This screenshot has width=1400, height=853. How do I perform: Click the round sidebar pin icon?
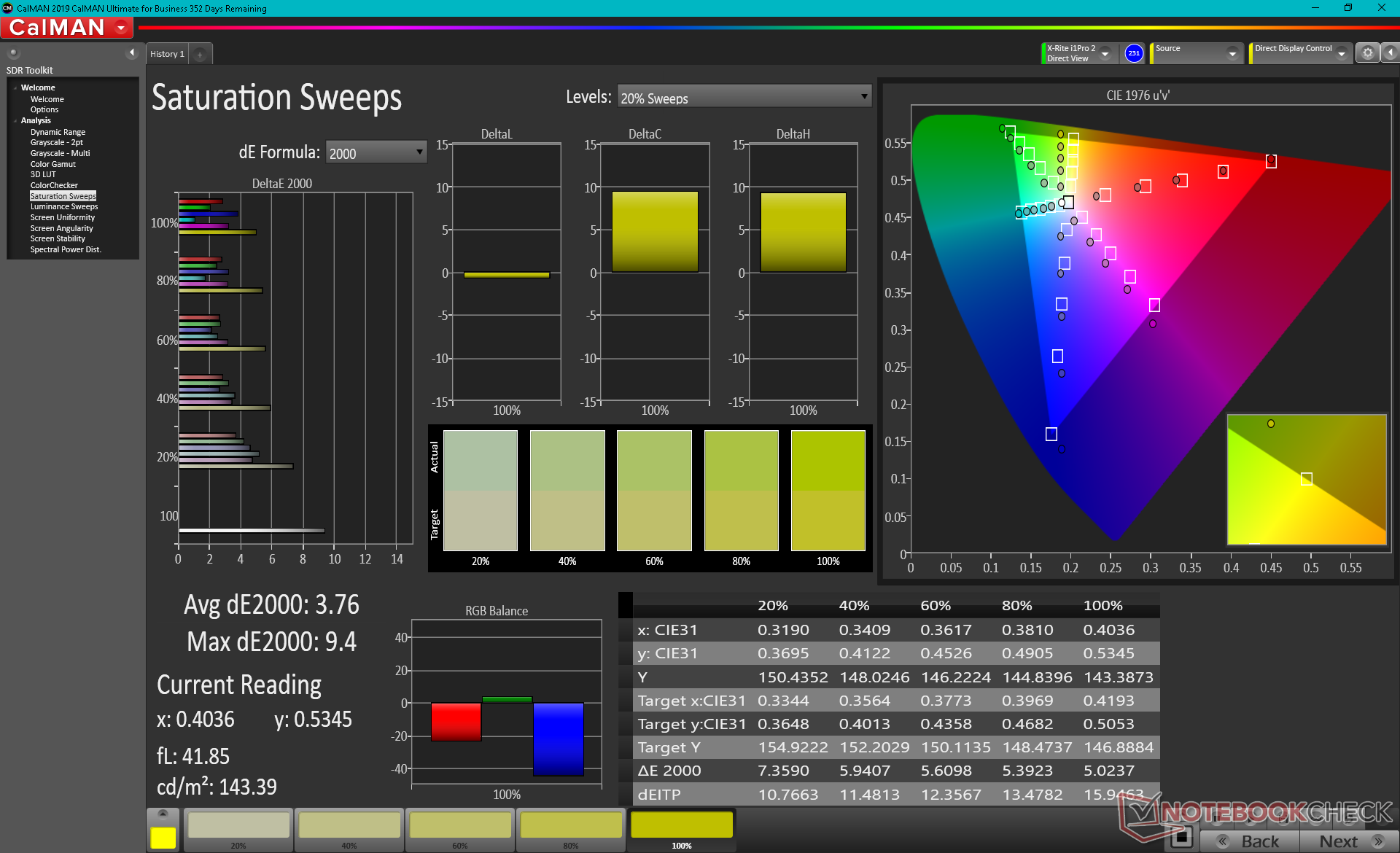coord(13,52)
